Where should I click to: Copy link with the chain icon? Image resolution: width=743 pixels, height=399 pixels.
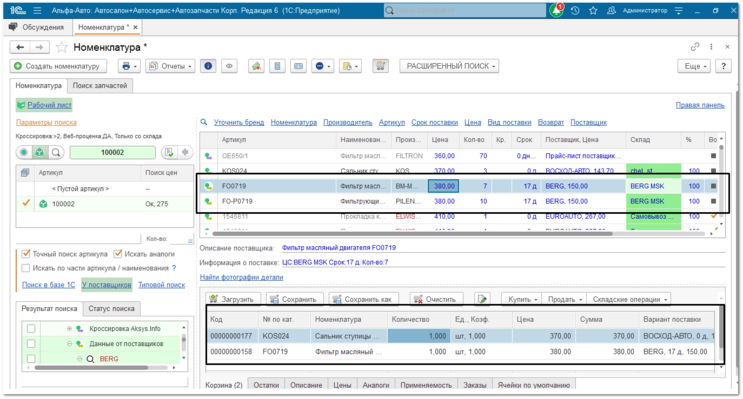[695, 46]
